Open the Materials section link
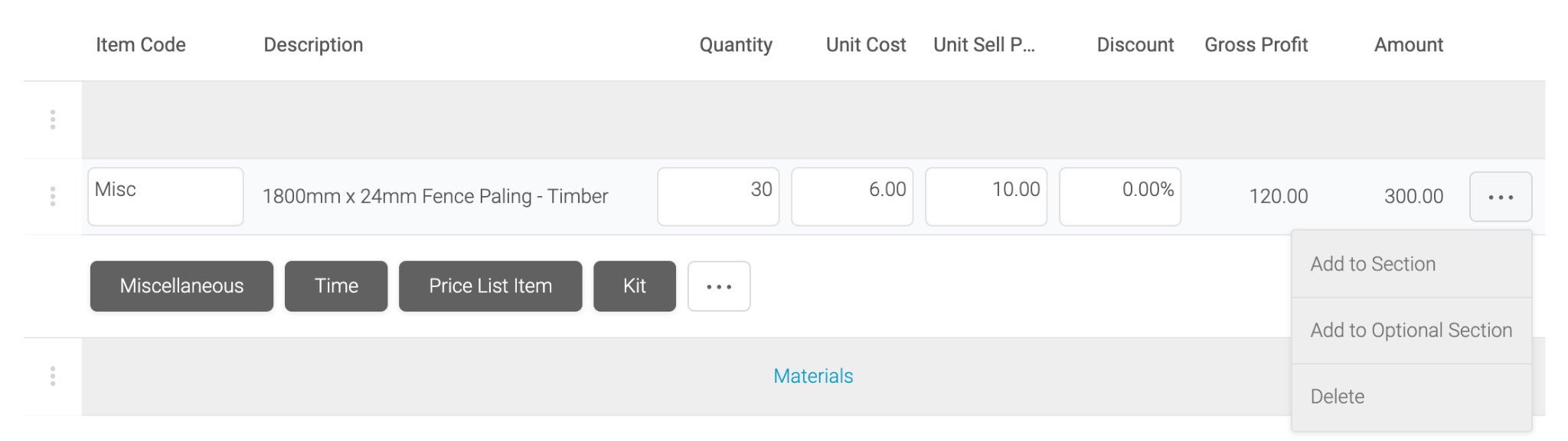Image resolution: width=1568 pixels, height=441 pixels. [x=813, y=376]
